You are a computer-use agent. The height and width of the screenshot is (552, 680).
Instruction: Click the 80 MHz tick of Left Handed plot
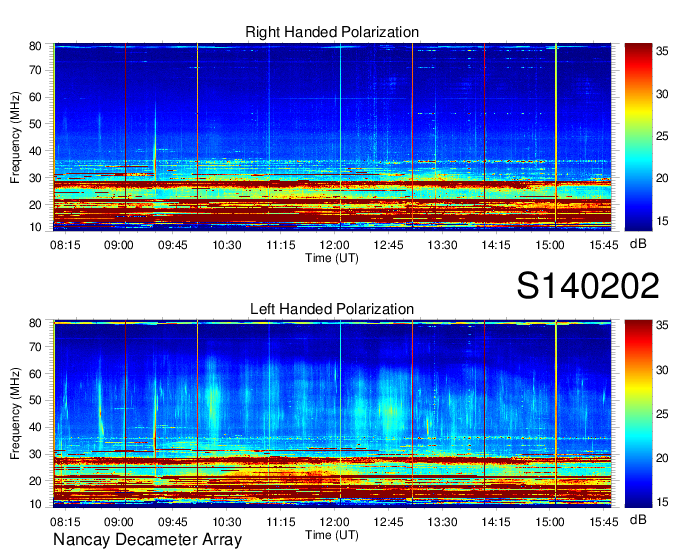[x=35, y=323]
